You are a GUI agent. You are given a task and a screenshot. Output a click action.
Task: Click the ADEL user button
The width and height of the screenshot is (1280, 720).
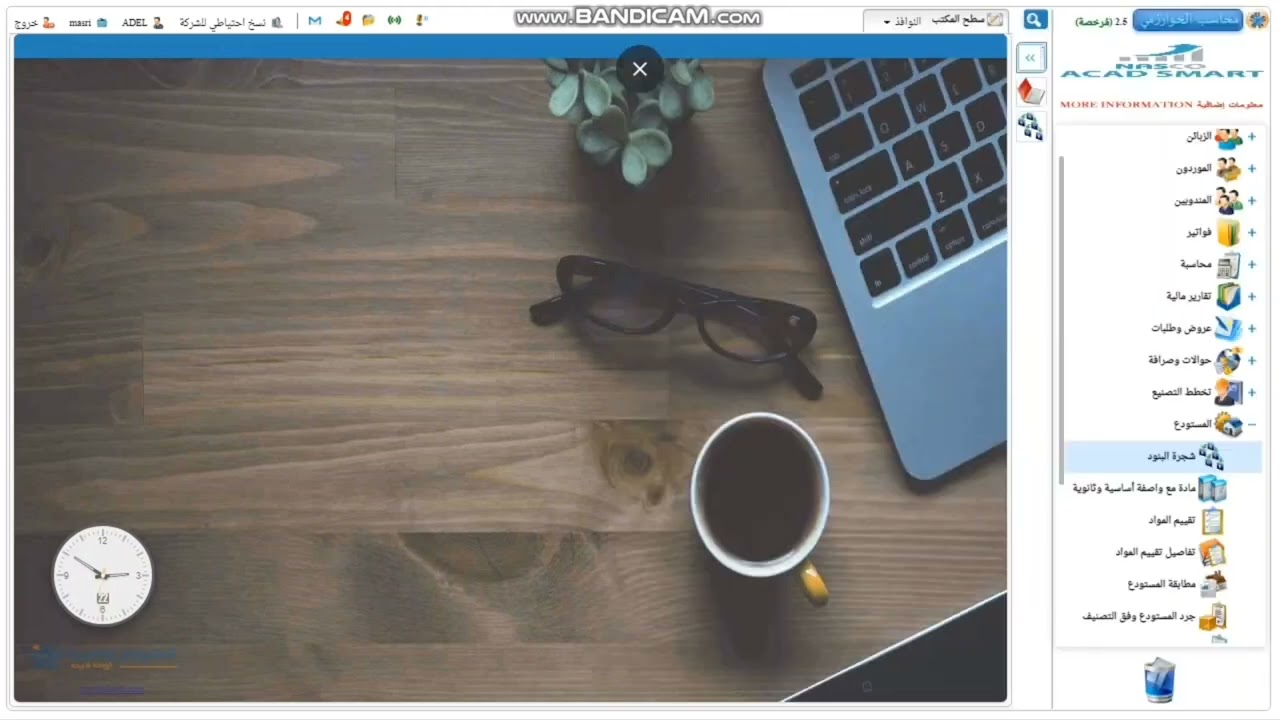[142, 22]
